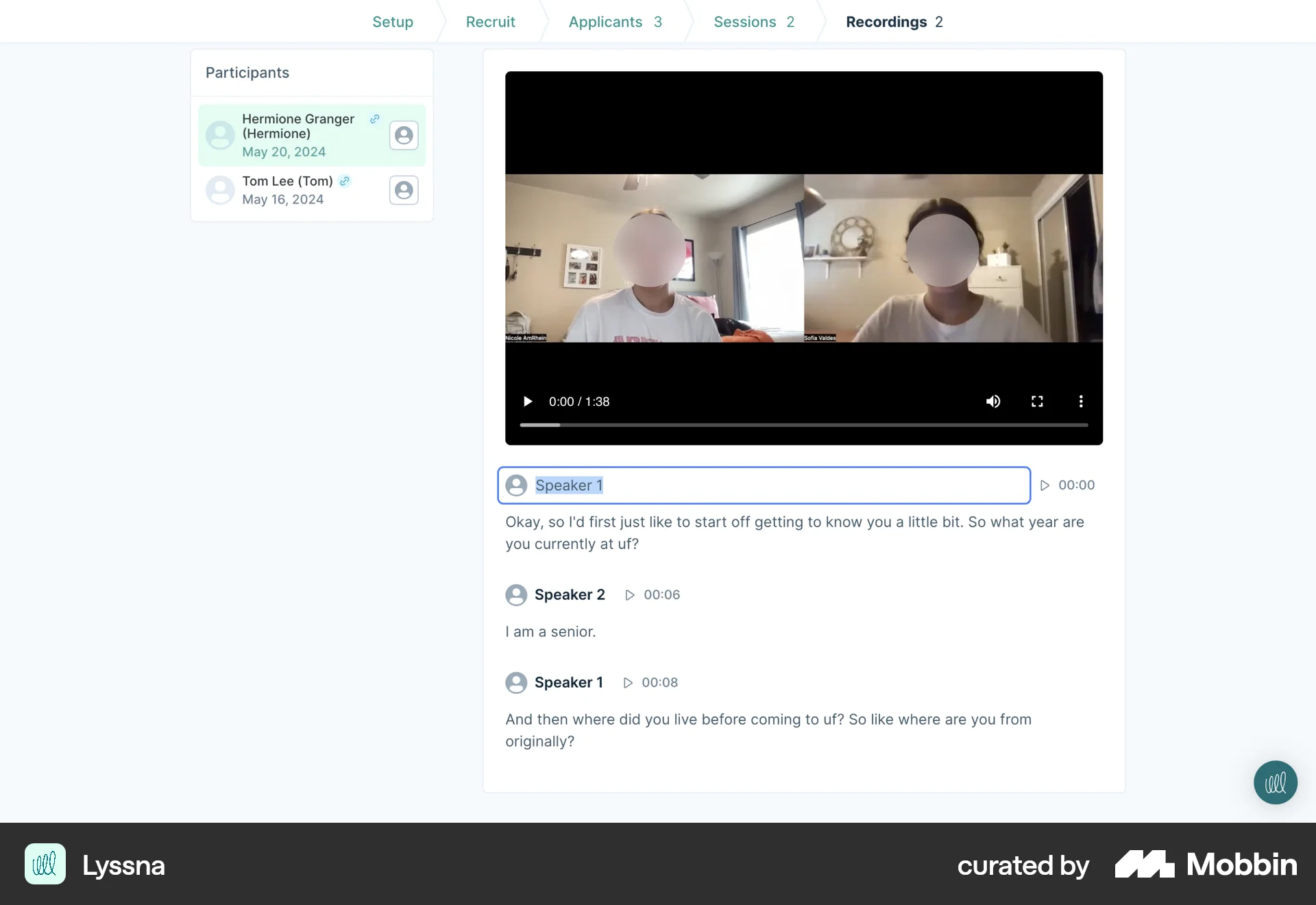Image resolution: width=1316 pixels, height=905 pixels.
Task: Open the chat widget in the bottom corner
Action: click(x=1275, y=782)
